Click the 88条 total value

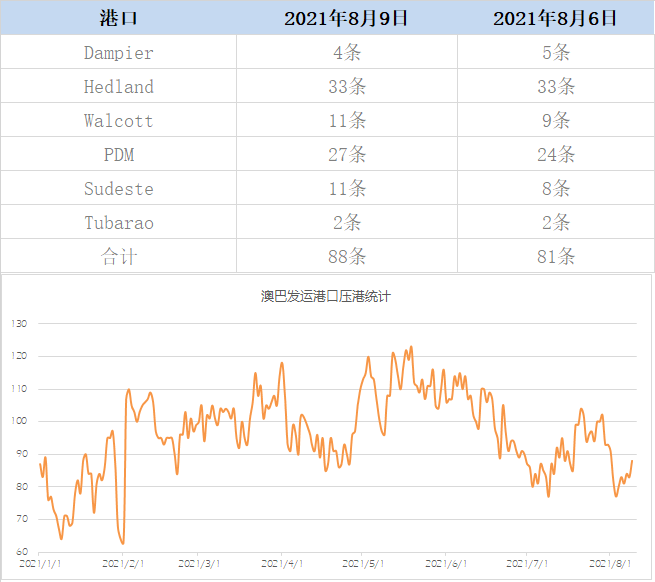tap(347, 257)
